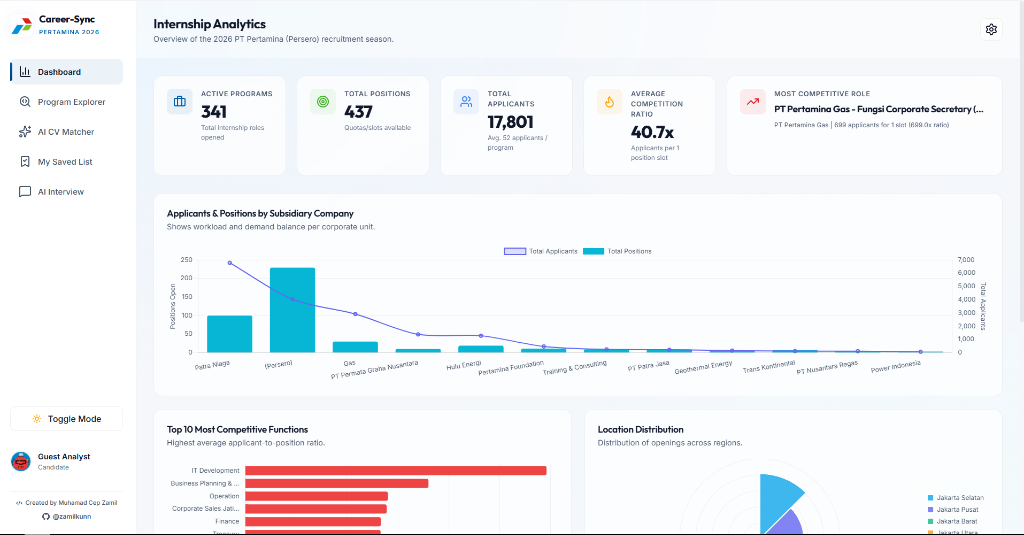1024x535 pixels.
Task: Click the Hulu Energi positions bar
Action: pos(481,349)
